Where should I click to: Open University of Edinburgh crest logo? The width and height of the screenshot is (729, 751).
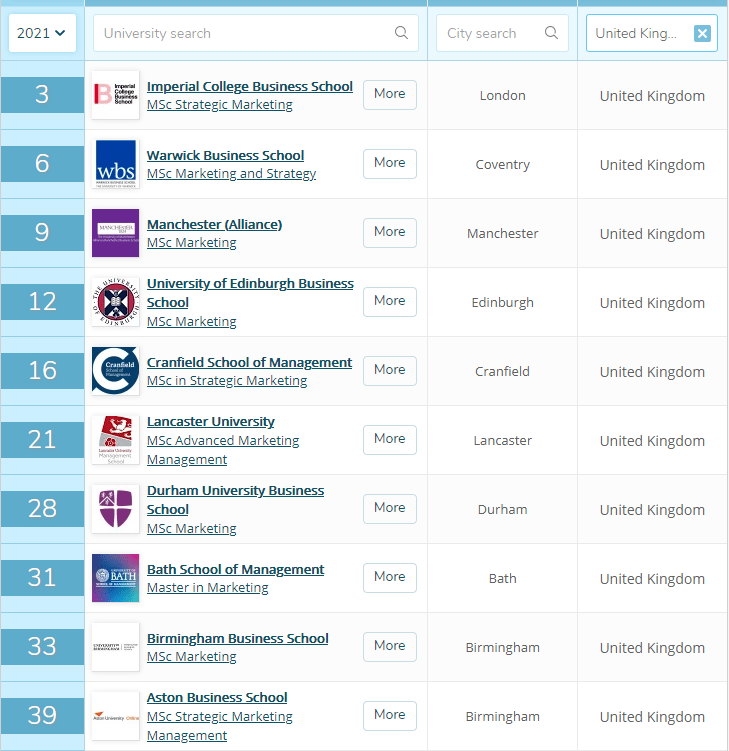pos(115,302)
